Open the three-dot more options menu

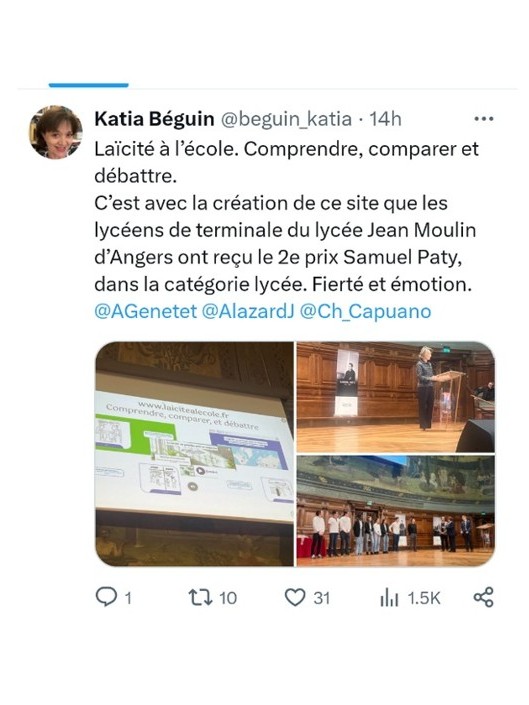pyautogui.click(x=484, y=119)
